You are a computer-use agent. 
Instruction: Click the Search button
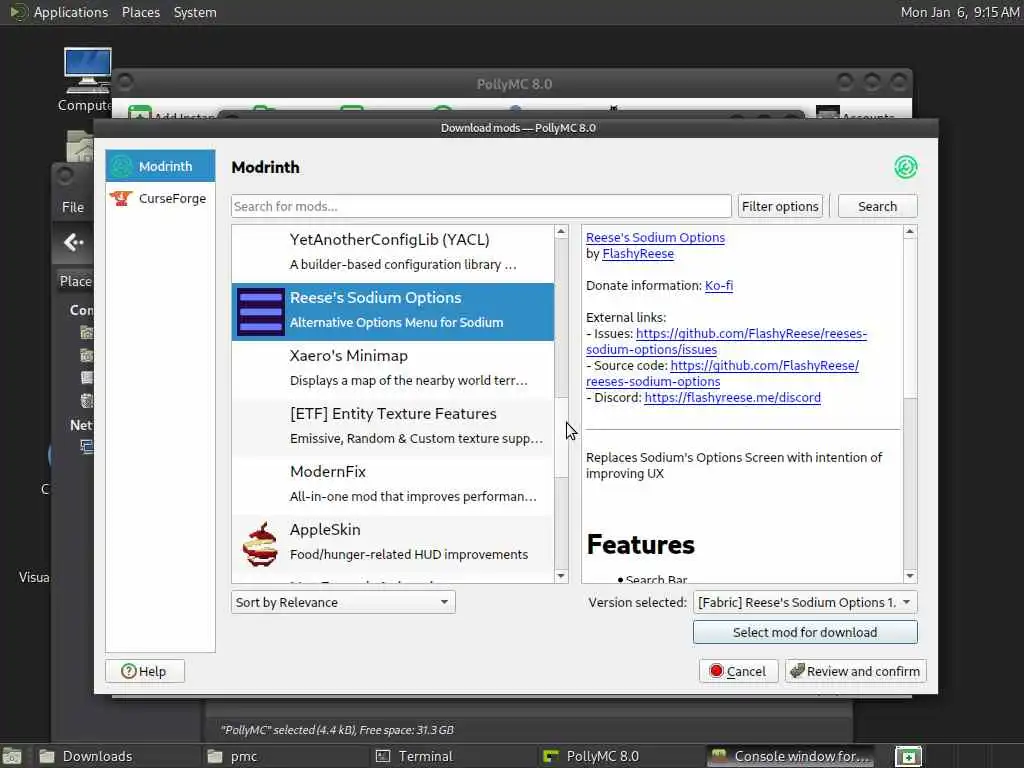click(x=877, y=206)
